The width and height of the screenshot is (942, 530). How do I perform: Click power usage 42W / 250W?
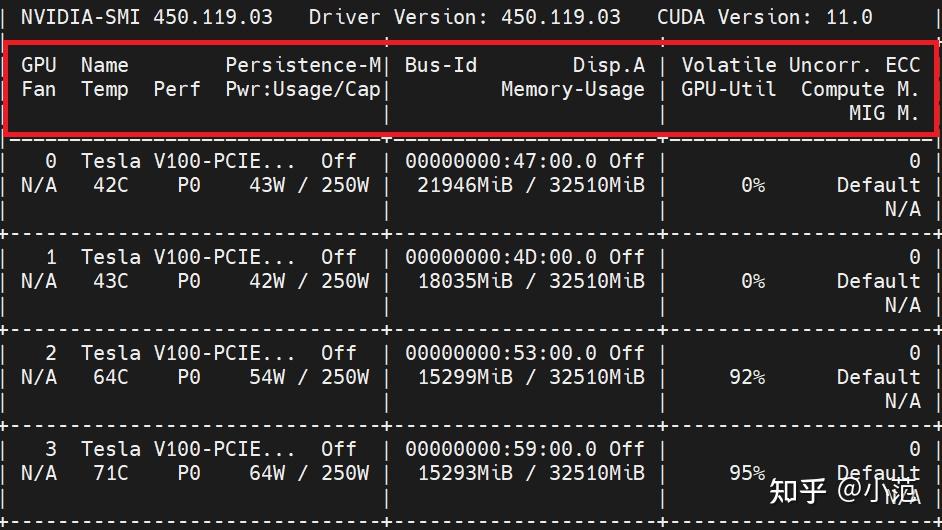pos(309,281)
